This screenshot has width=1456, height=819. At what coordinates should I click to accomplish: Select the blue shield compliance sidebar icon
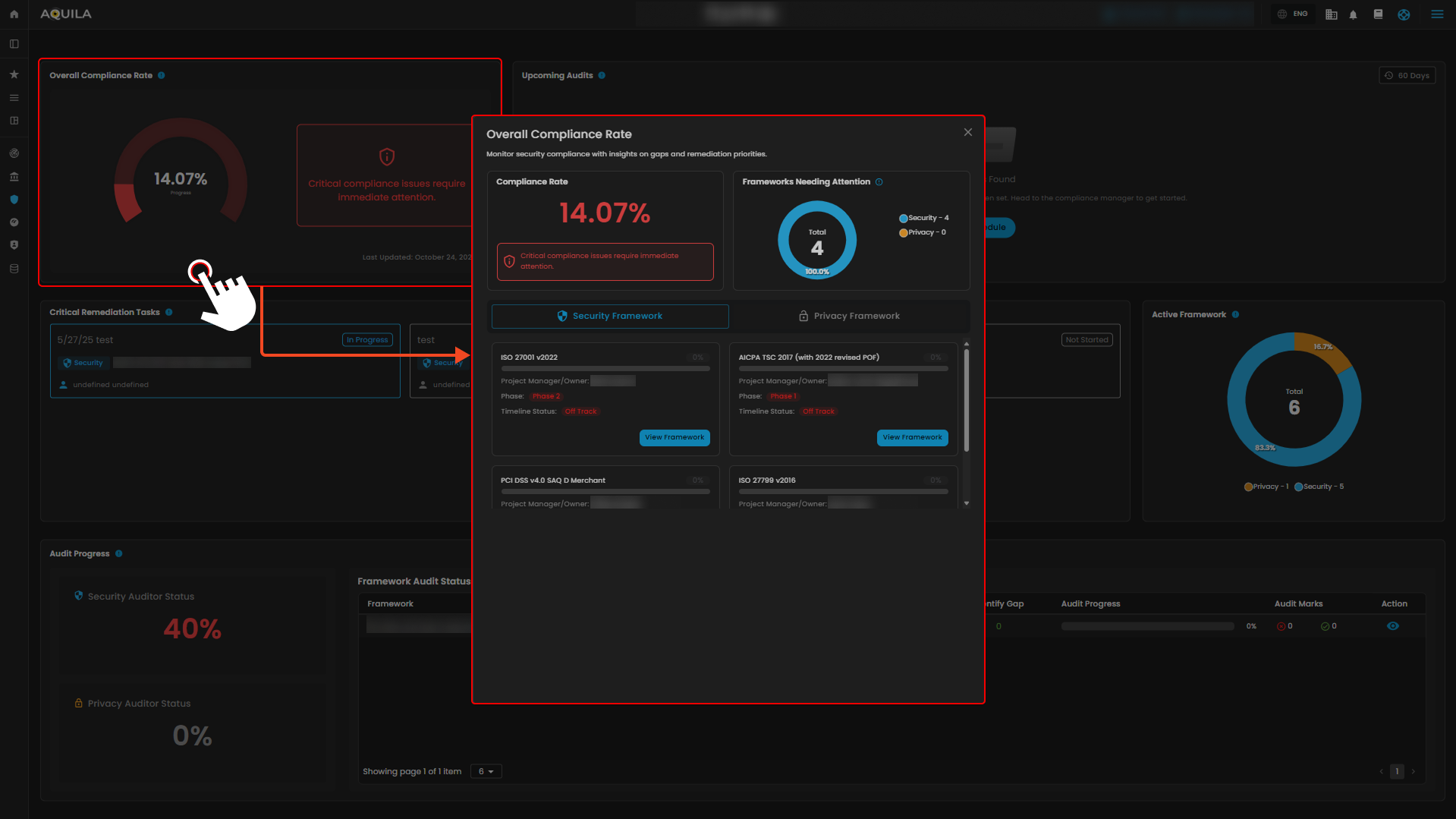pos(14,200)
